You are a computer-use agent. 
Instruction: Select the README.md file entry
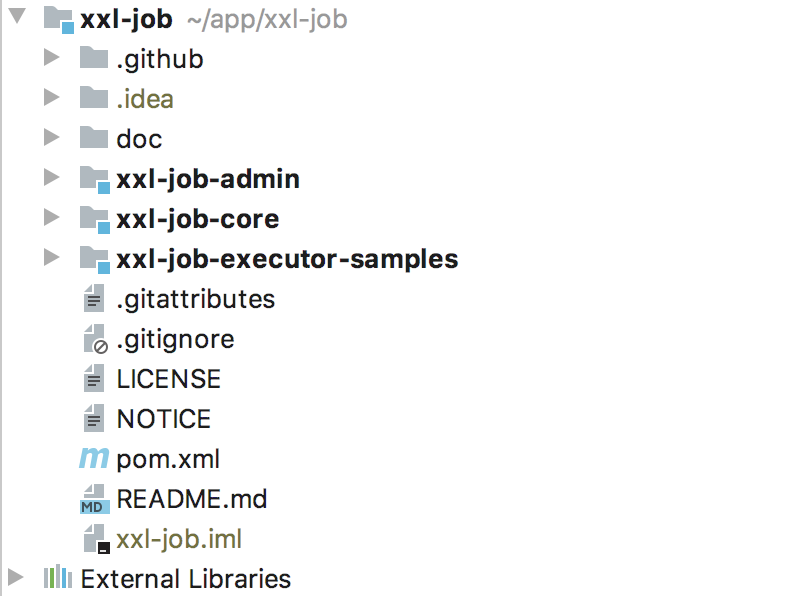coord(192,499)
